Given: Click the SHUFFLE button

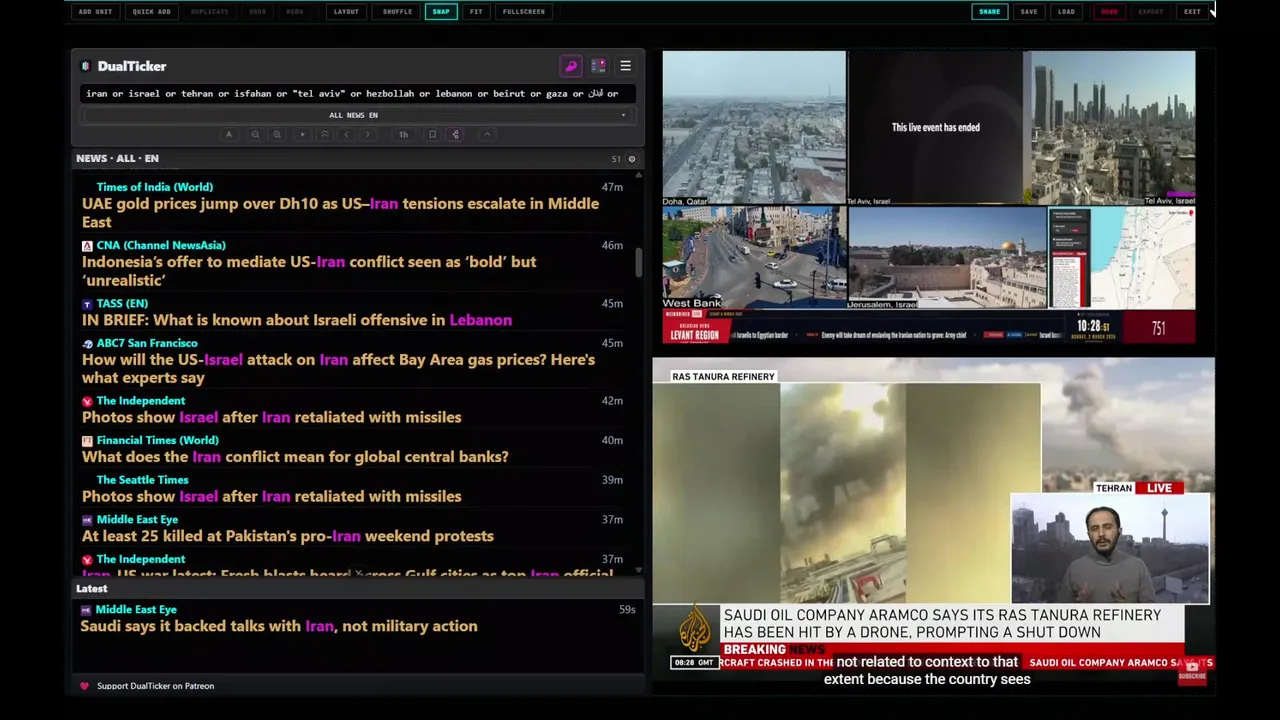Looking at the screenshot, I should pyautogui.click(x=397, y=12).
